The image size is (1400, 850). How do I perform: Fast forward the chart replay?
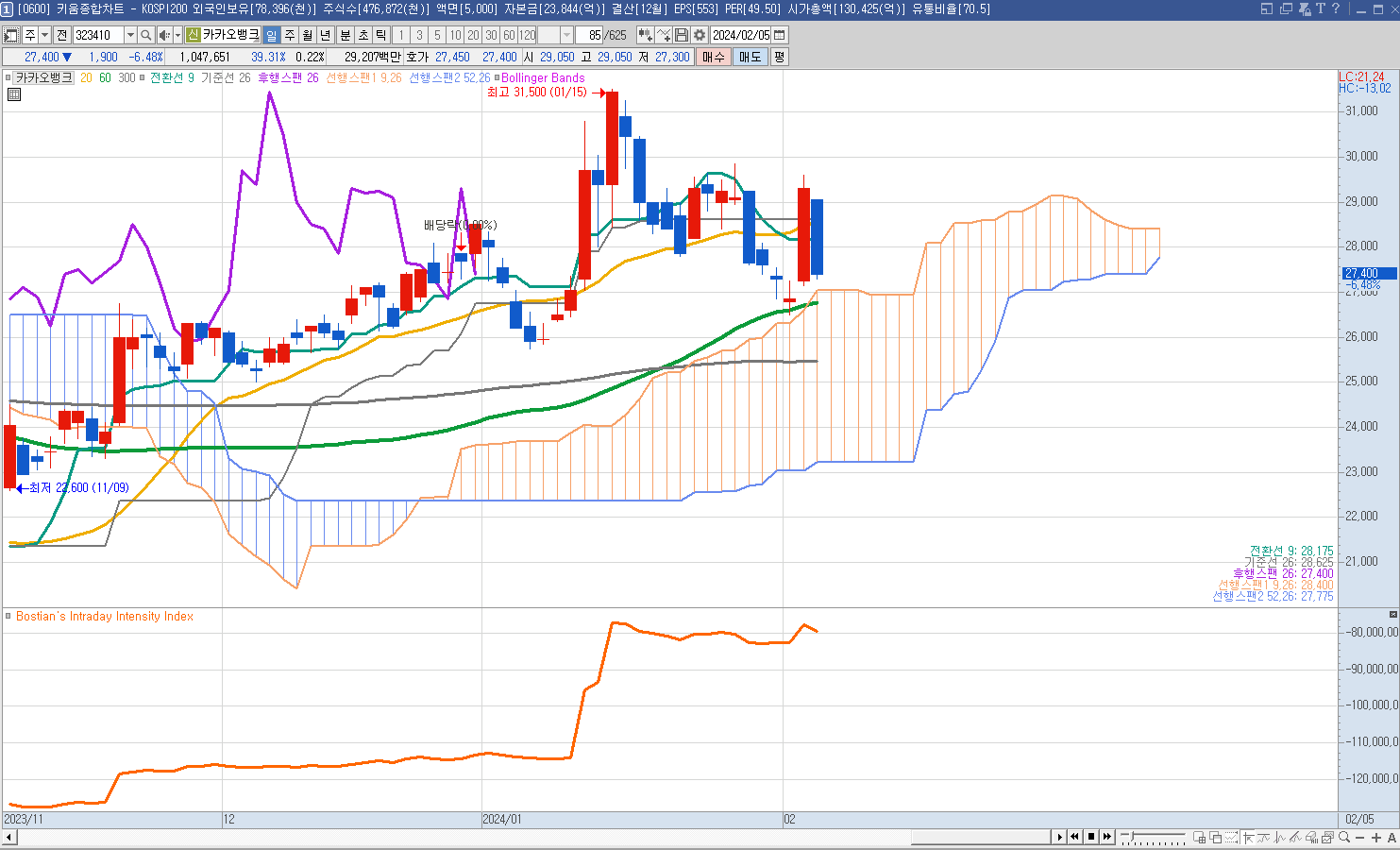click(1107, 837)
